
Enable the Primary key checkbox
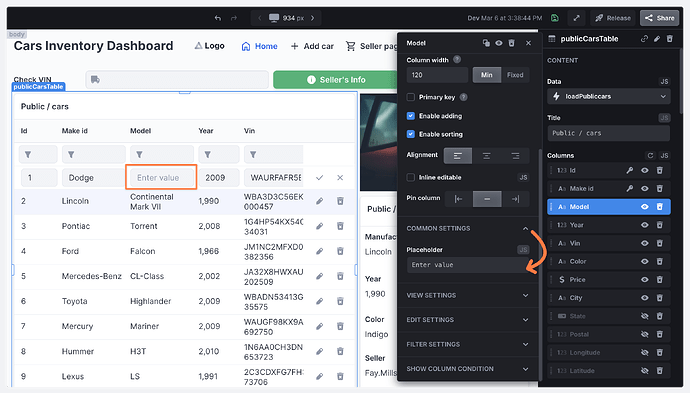(x=411, y=97)
